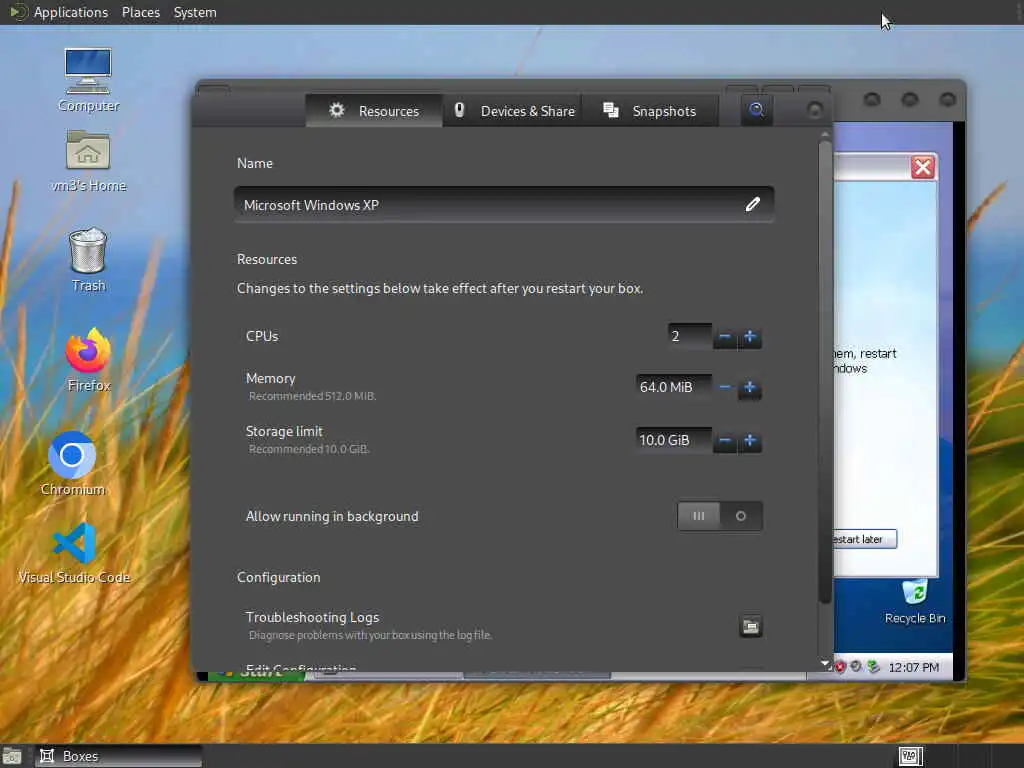This screenshot has width=1024, height=768.
Task: Click the Boxes taskbar button
Action: point(118,756)
